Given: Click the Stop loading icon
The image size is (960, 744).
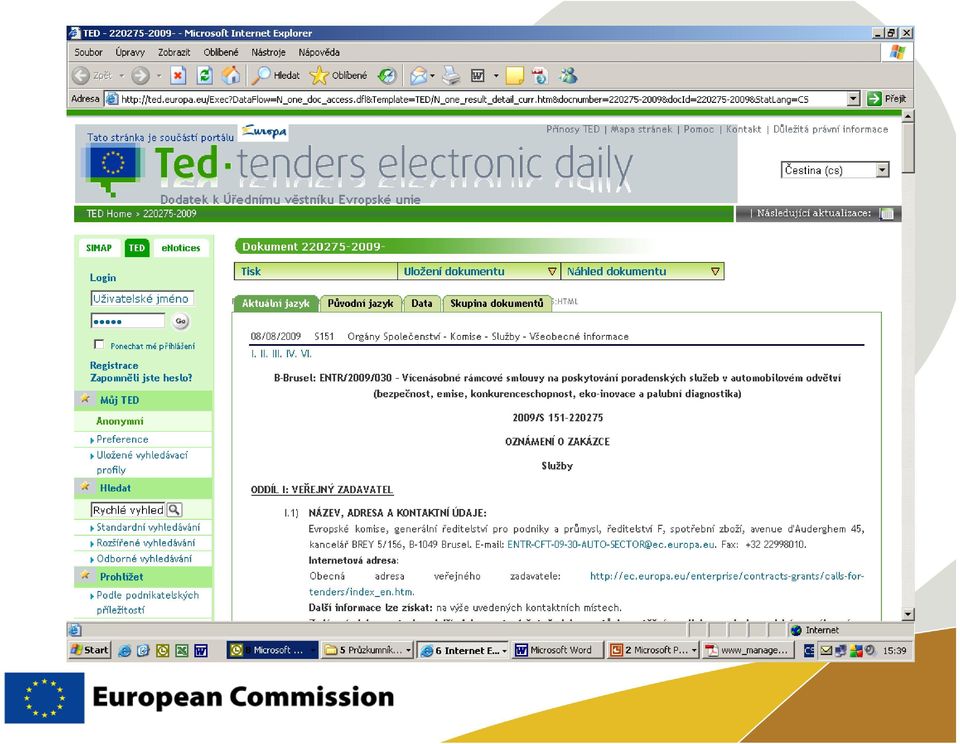Looking at the screenshot, I should click(178, 75).
